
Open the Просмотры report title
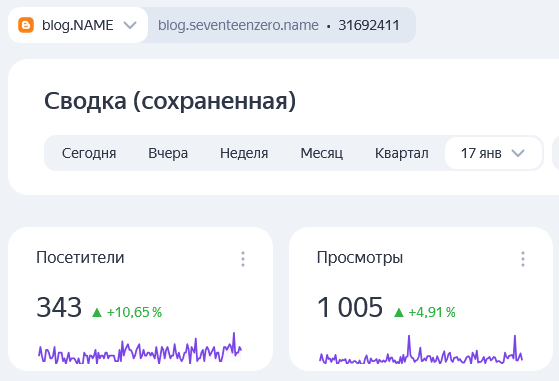360,257
